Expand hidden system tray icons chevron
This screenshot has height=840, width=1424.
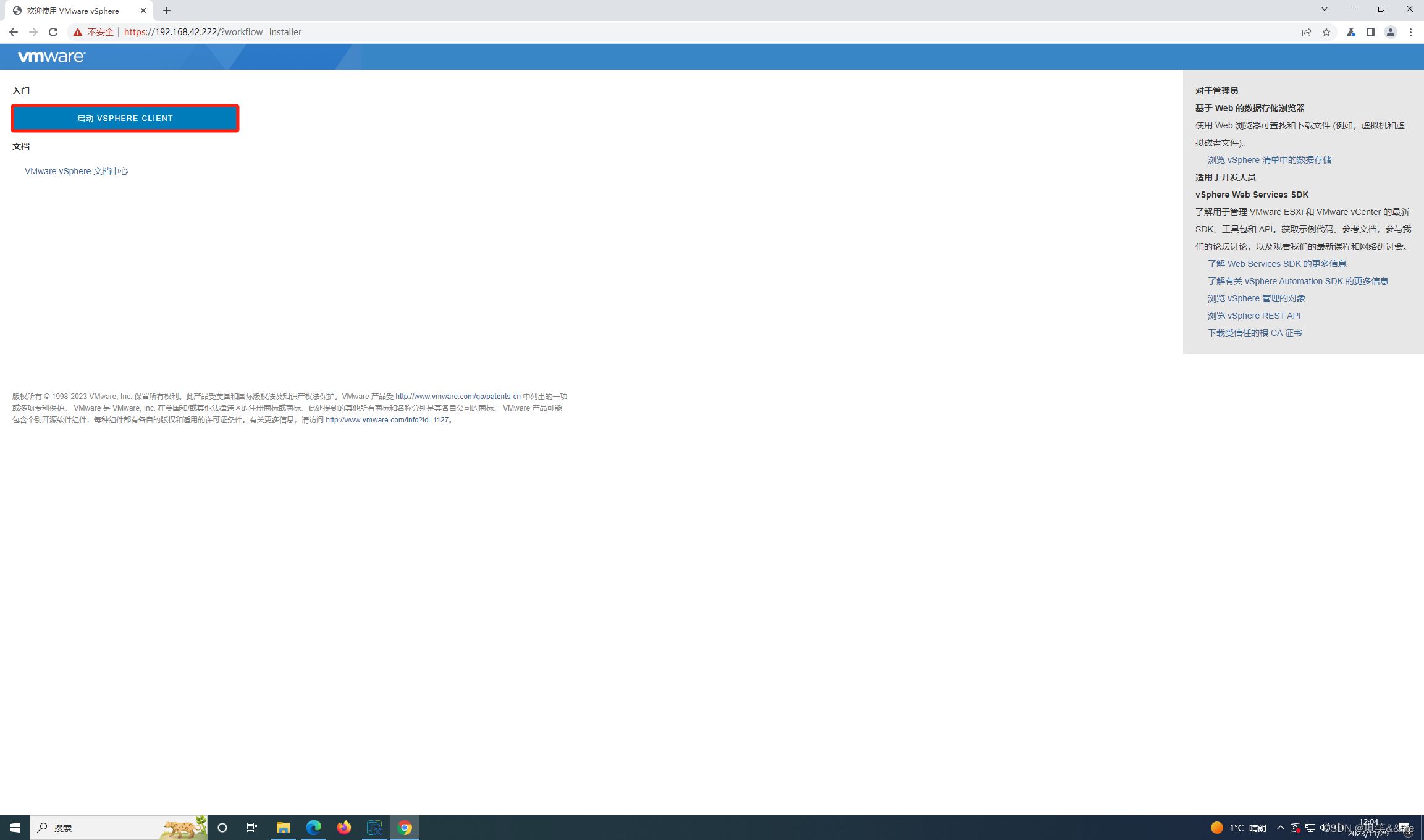(x=1280, y=828)
